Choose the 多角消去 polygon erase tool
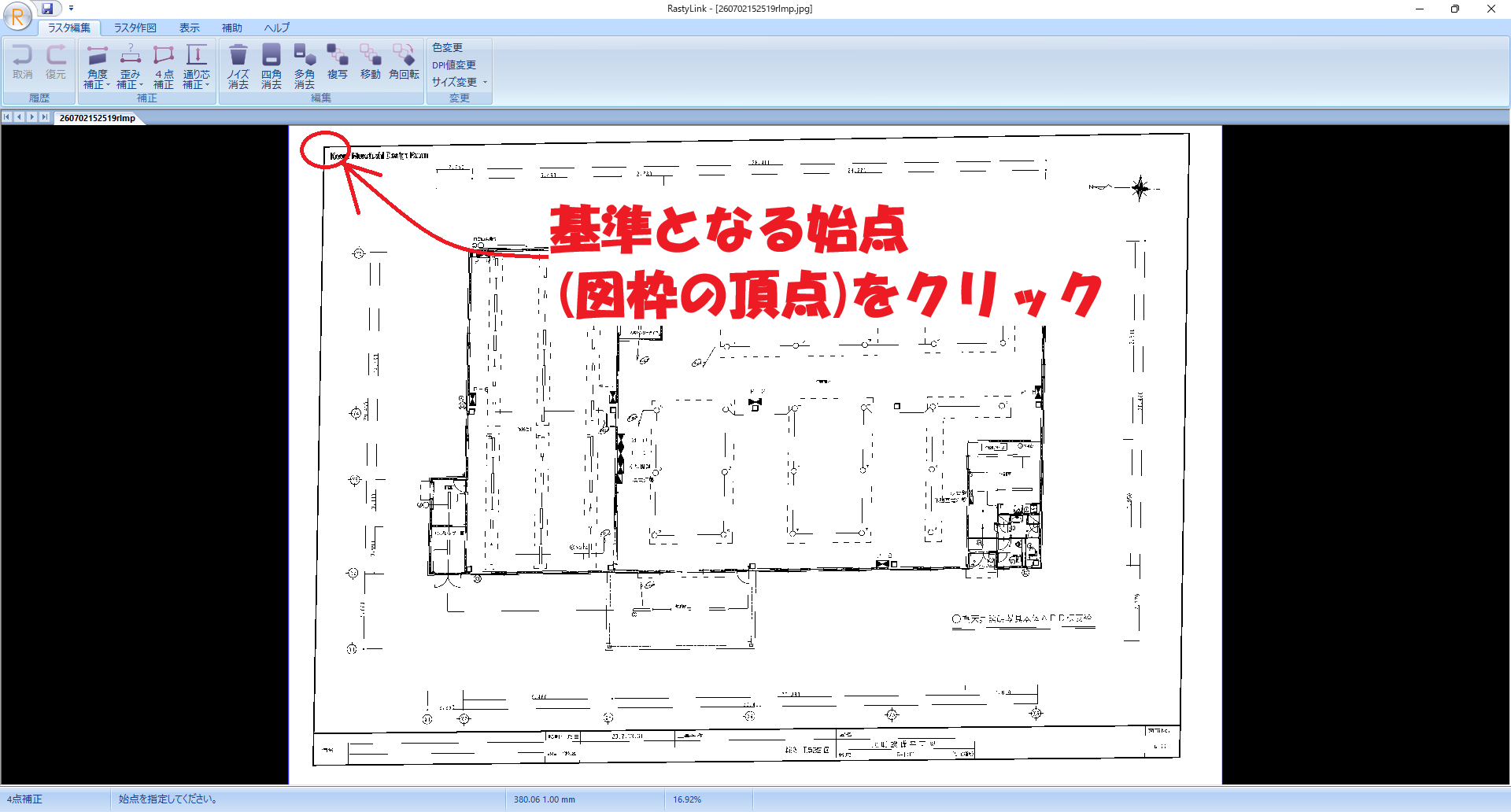This screenshot has height=812, width=1511. (305, 66)
